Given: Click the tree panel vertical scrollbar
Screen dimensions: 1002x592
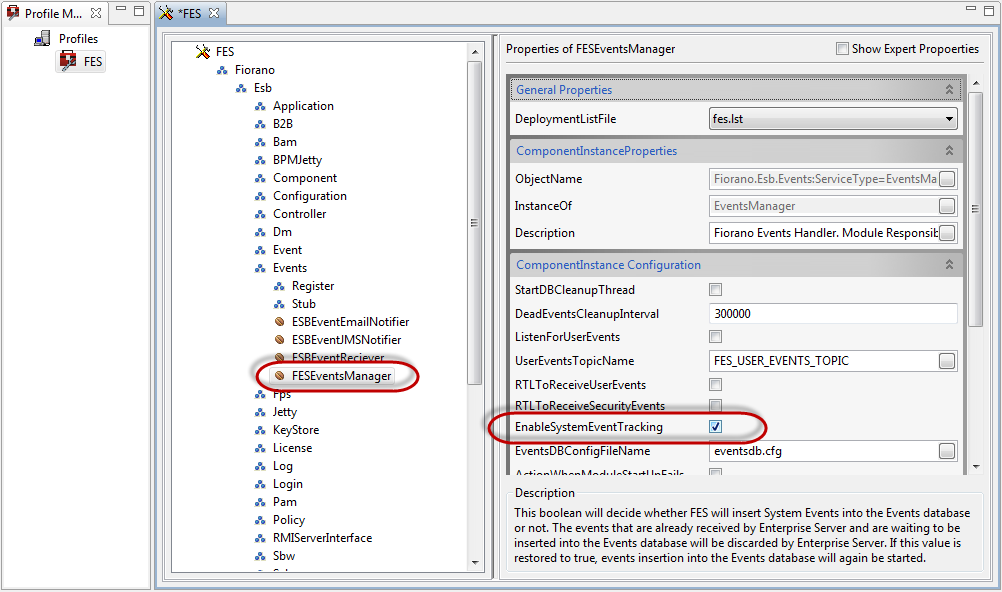Looking at the screenshot, I should coord(474,222).
